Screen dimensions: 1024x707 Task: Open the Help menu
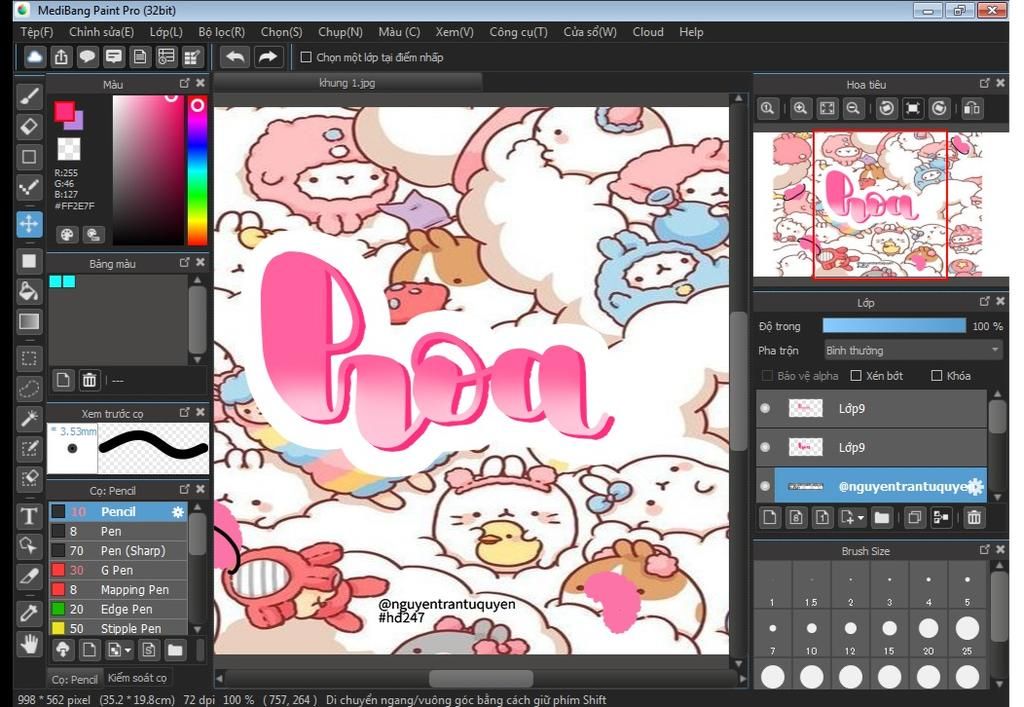click(691, 31)
